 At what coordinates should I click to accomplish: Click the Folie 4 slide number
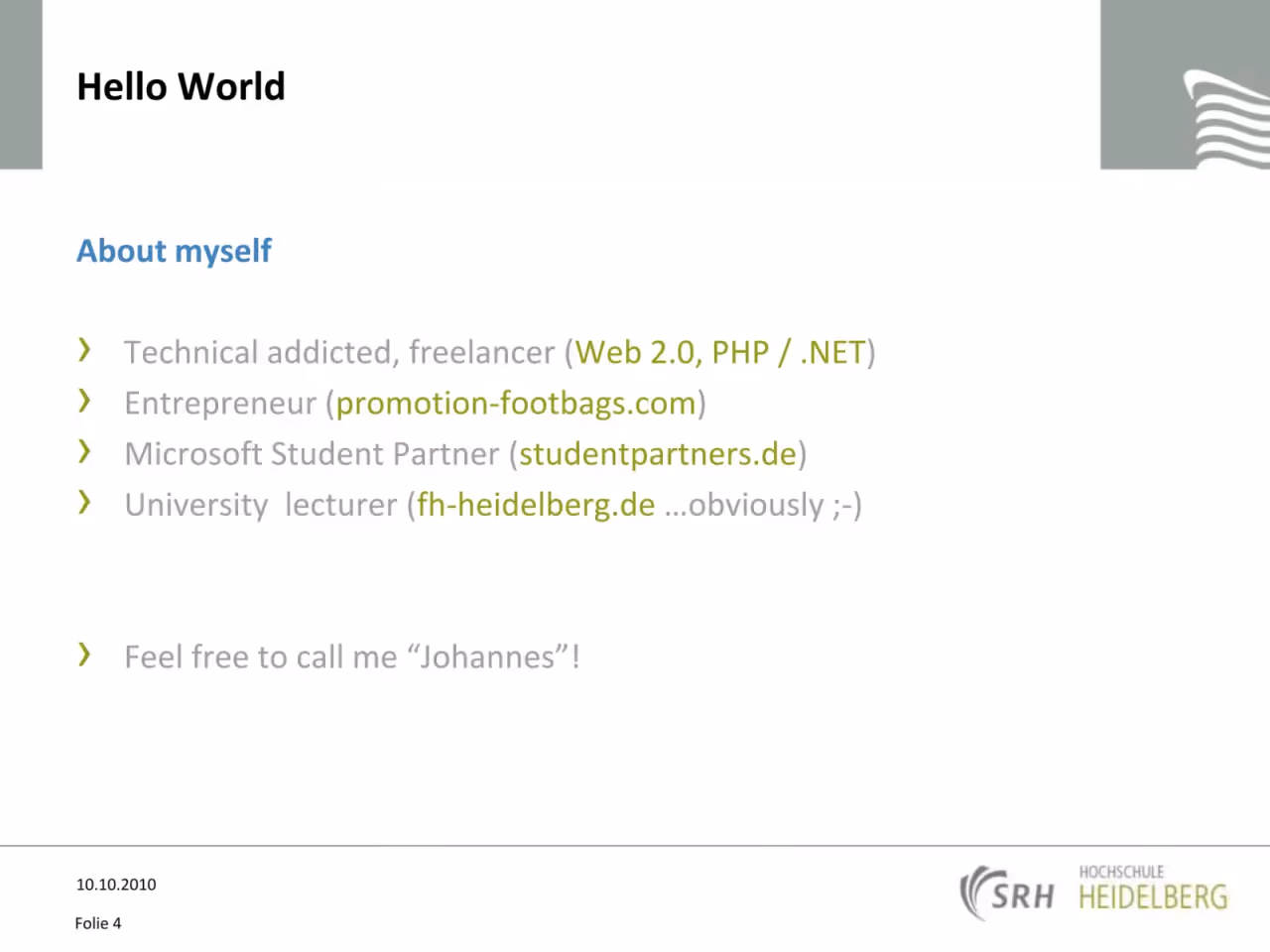click(x=98, y=923)
